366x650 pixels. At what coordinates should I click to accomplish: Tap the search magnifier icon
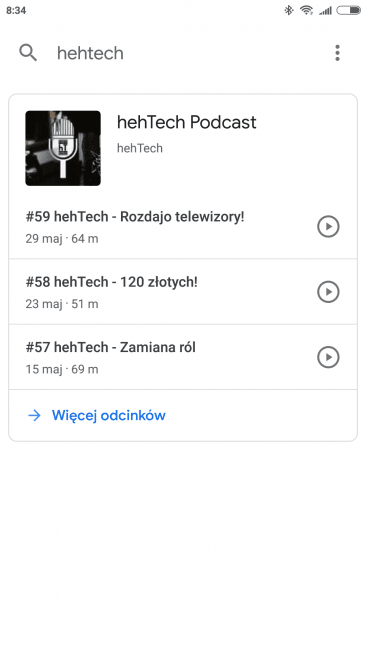[28, 53]
